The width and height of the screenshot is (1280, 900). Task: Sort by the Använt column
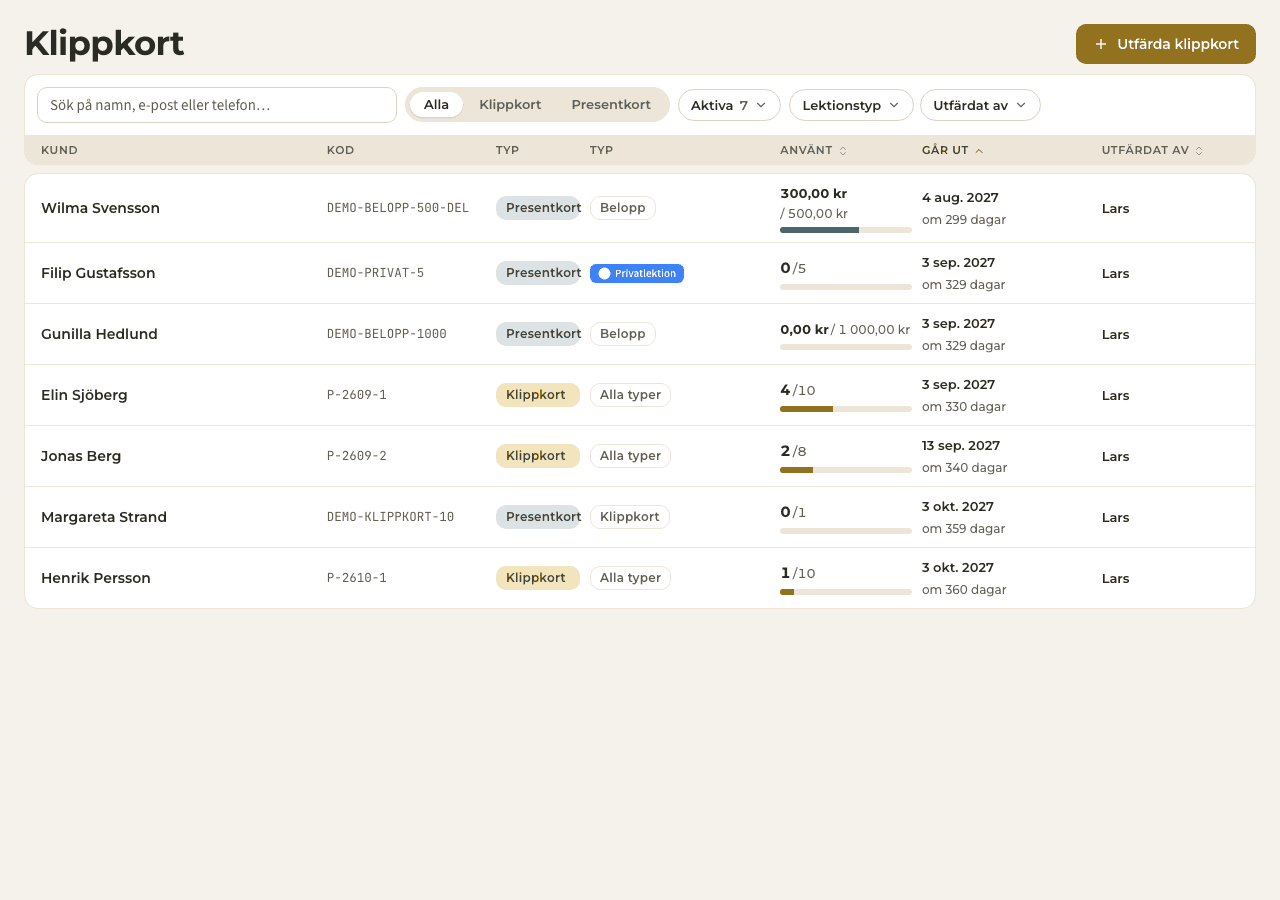point(814,150)
